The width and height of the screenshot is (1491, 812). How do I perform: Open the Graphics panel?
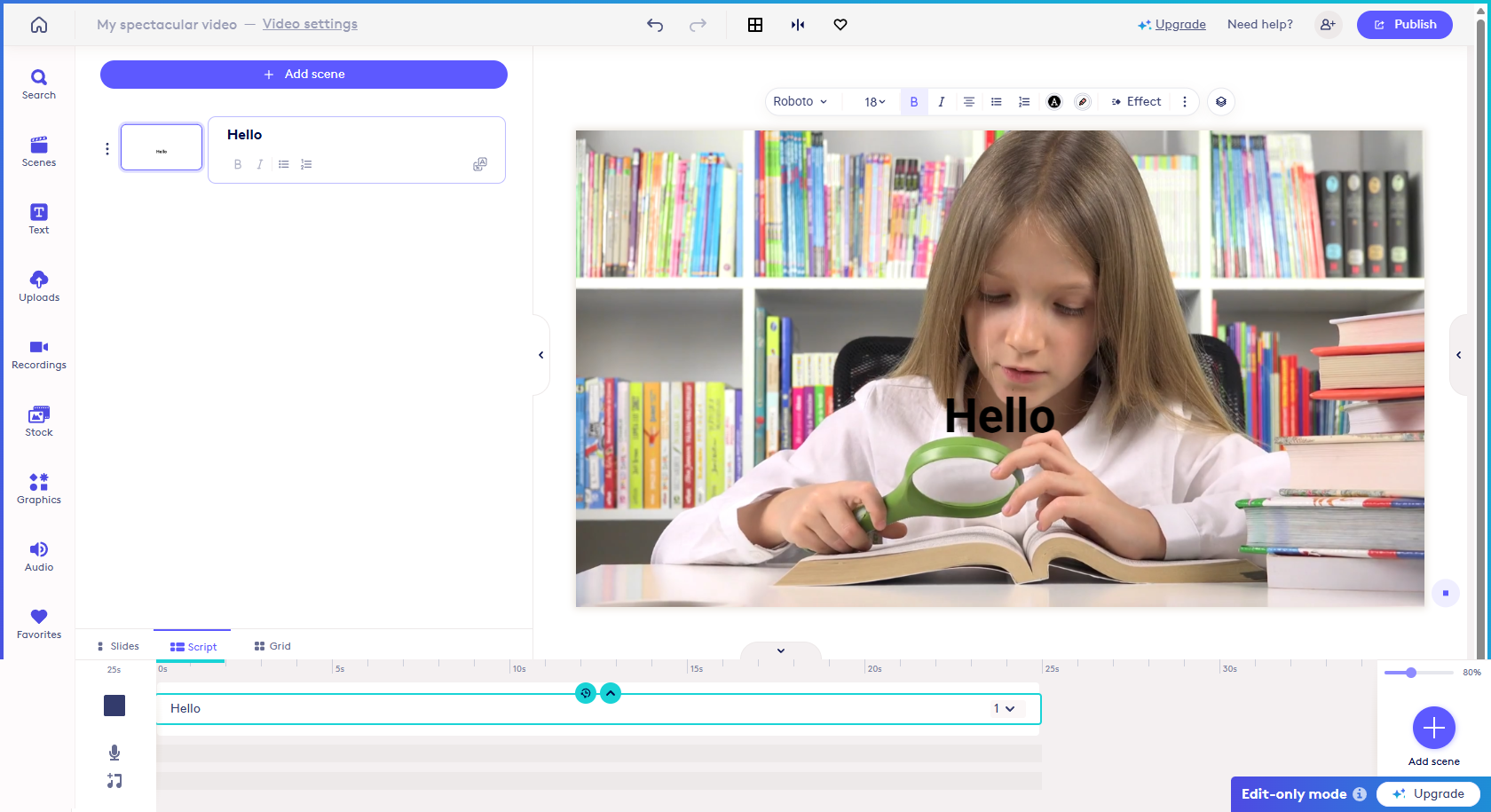tap(38, 488)
